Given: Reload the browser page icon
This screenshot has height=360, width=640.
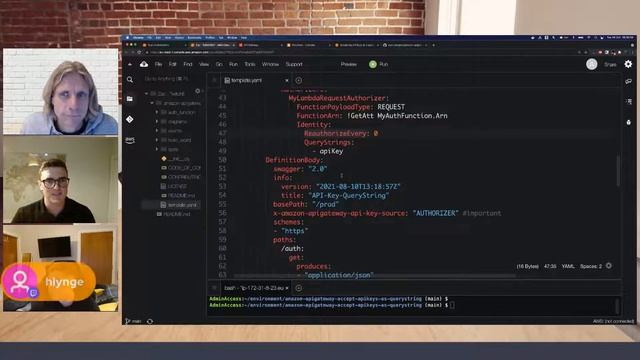Looking at the screenshot, I should click(139, 52).
